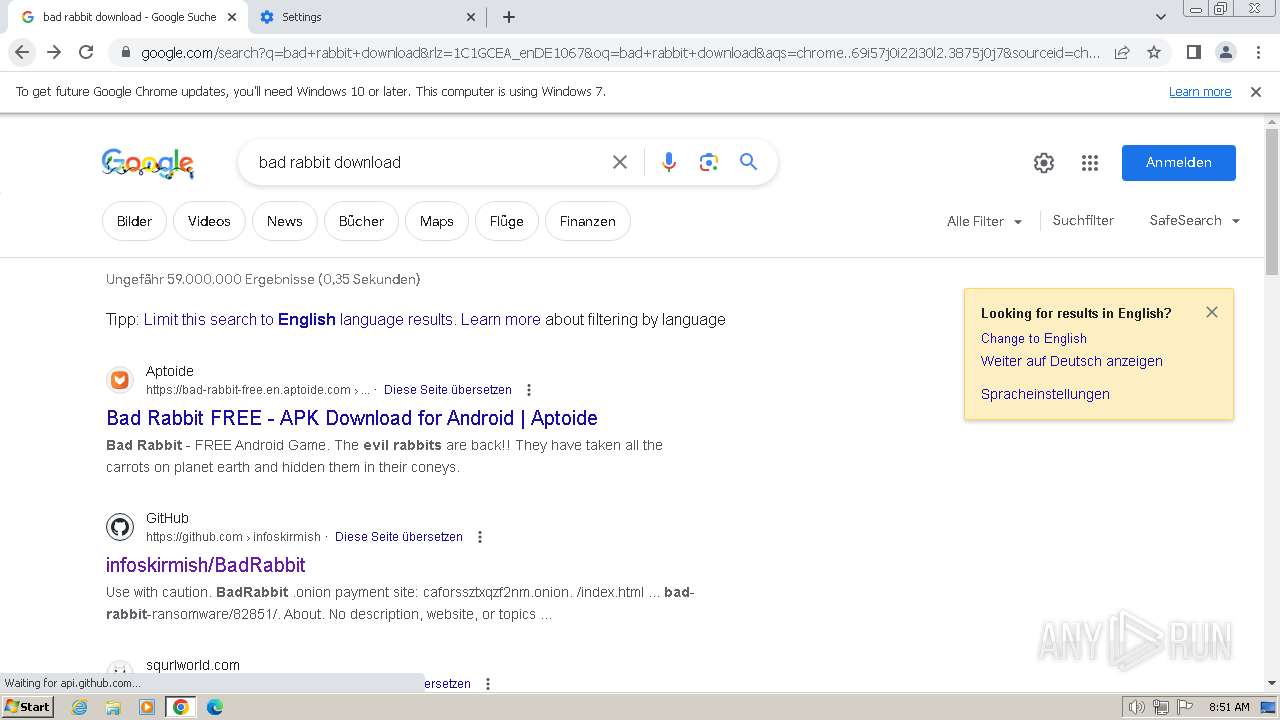Bookmark this page with star icon
Screen dimensions: 1280x720
pos(1154,52)
